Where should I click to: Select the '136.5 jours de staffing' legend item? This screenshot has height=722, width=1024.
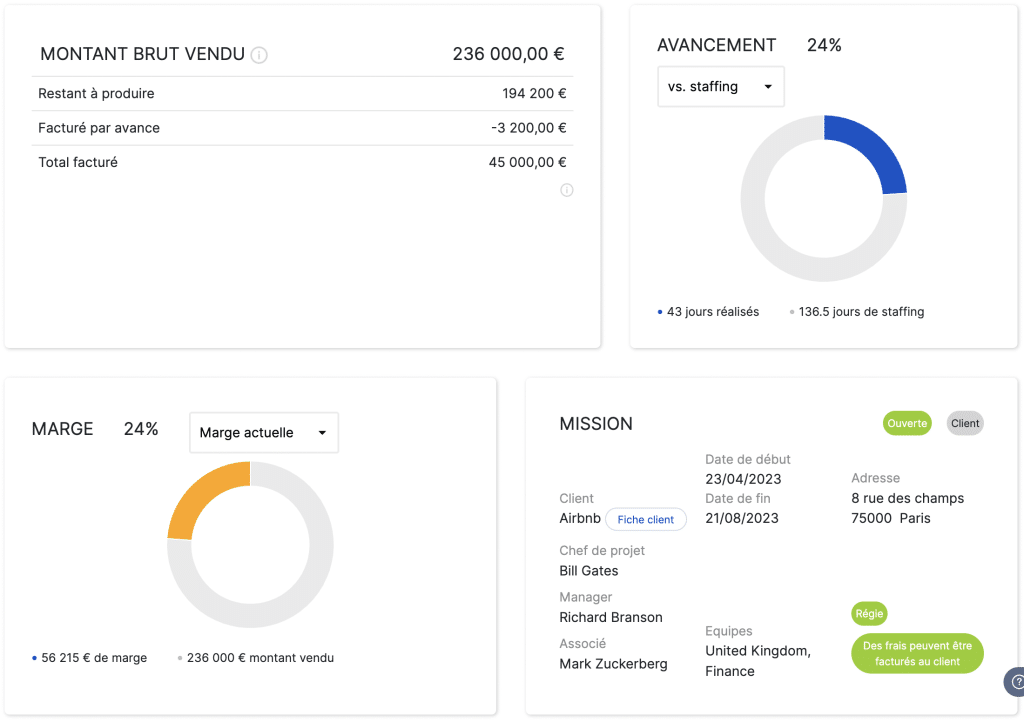pyautogui.click(x=860, y=312)
